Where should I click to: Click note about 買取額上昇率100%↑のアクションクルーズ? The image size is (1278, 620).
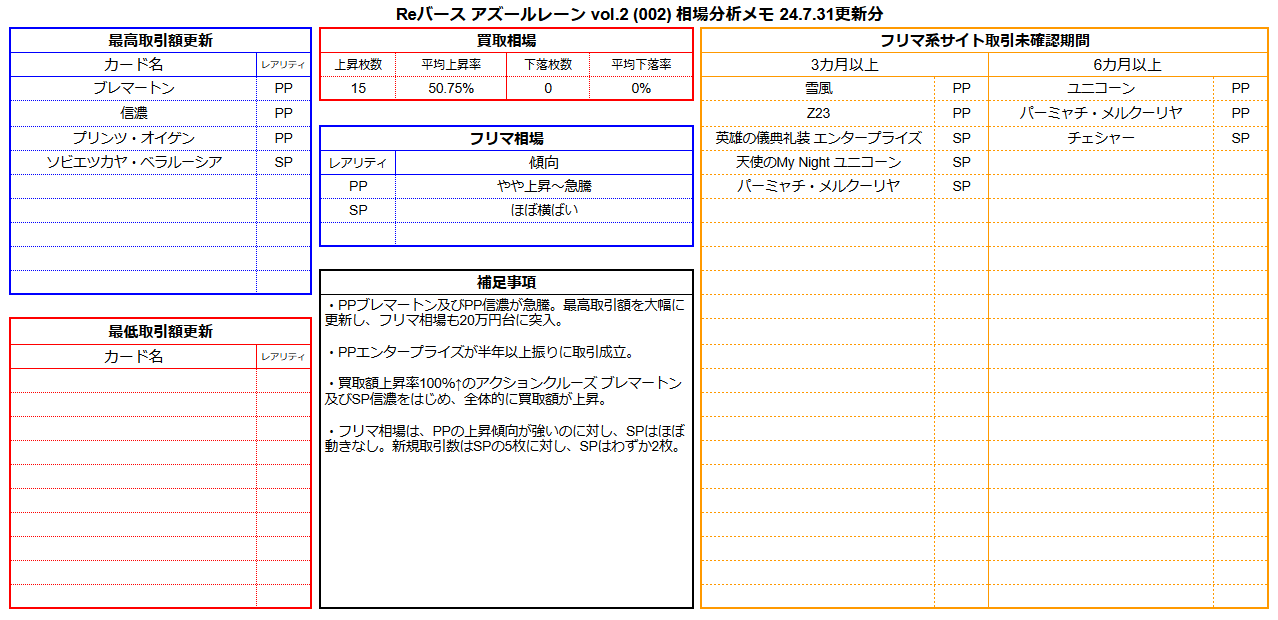505,391
